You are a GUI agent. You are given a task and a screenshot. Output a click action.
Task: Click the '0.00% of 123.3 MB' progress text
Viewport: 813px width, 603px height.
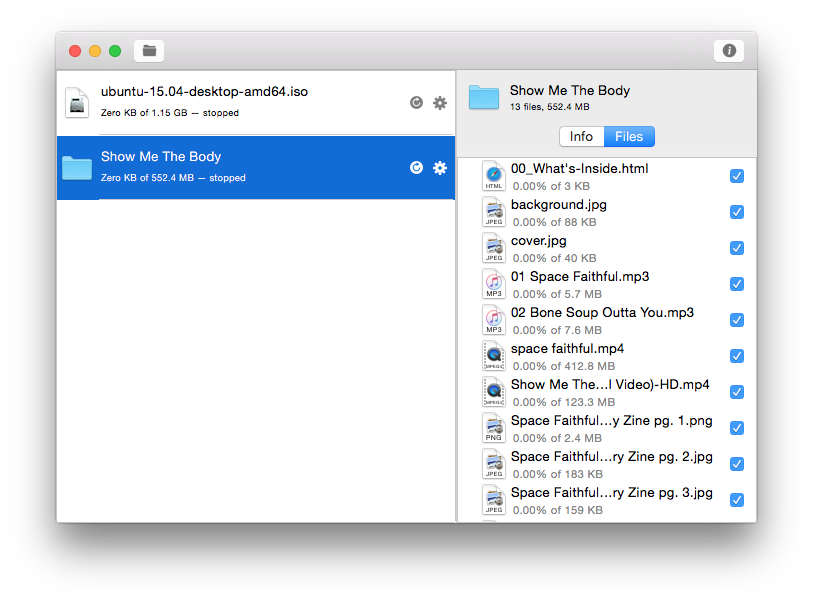[x=564, y=402]
